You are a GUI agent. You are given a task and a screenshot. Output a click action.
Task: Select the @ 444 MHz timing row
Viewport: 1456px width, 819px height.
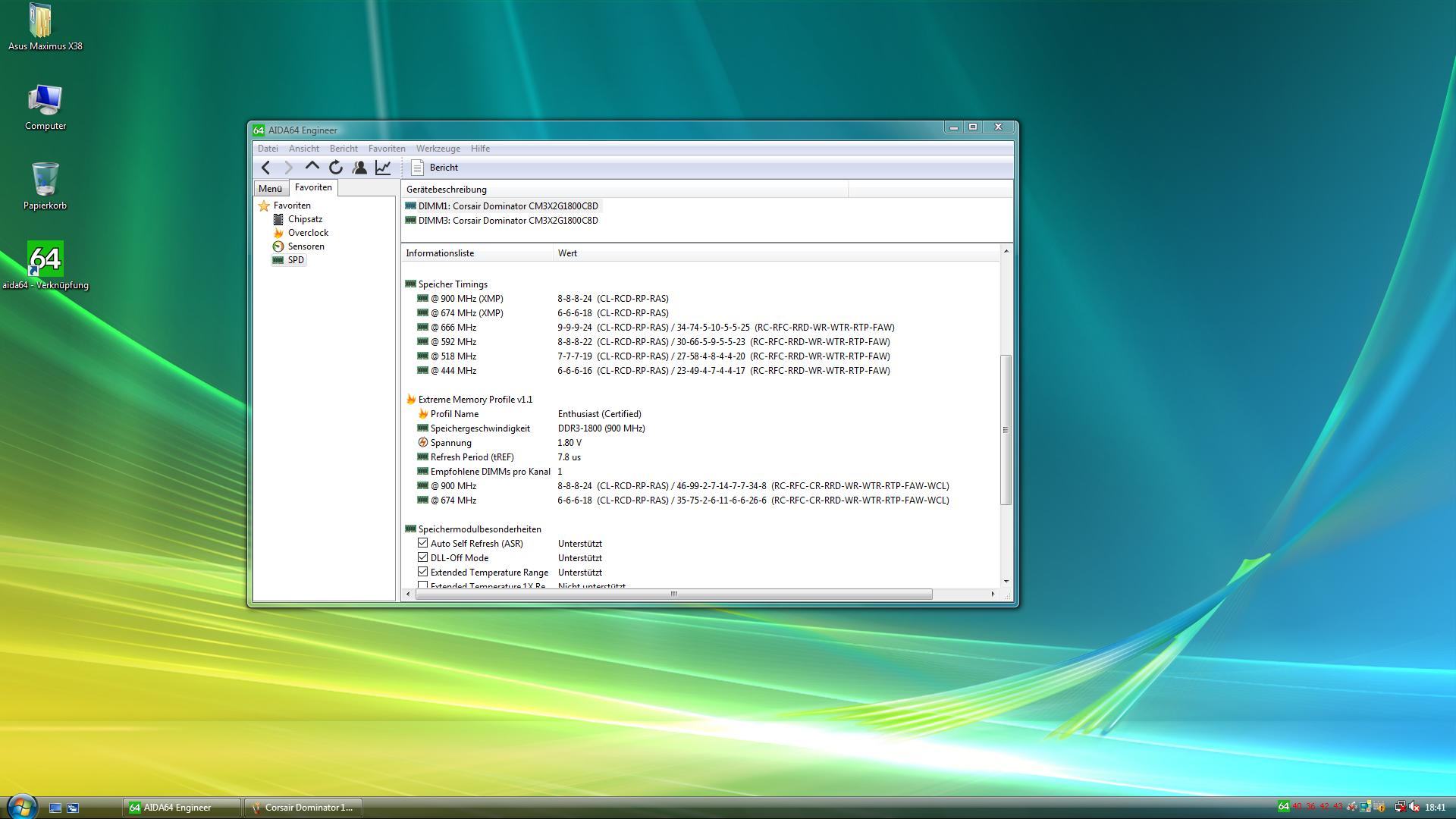coord(701,371)
